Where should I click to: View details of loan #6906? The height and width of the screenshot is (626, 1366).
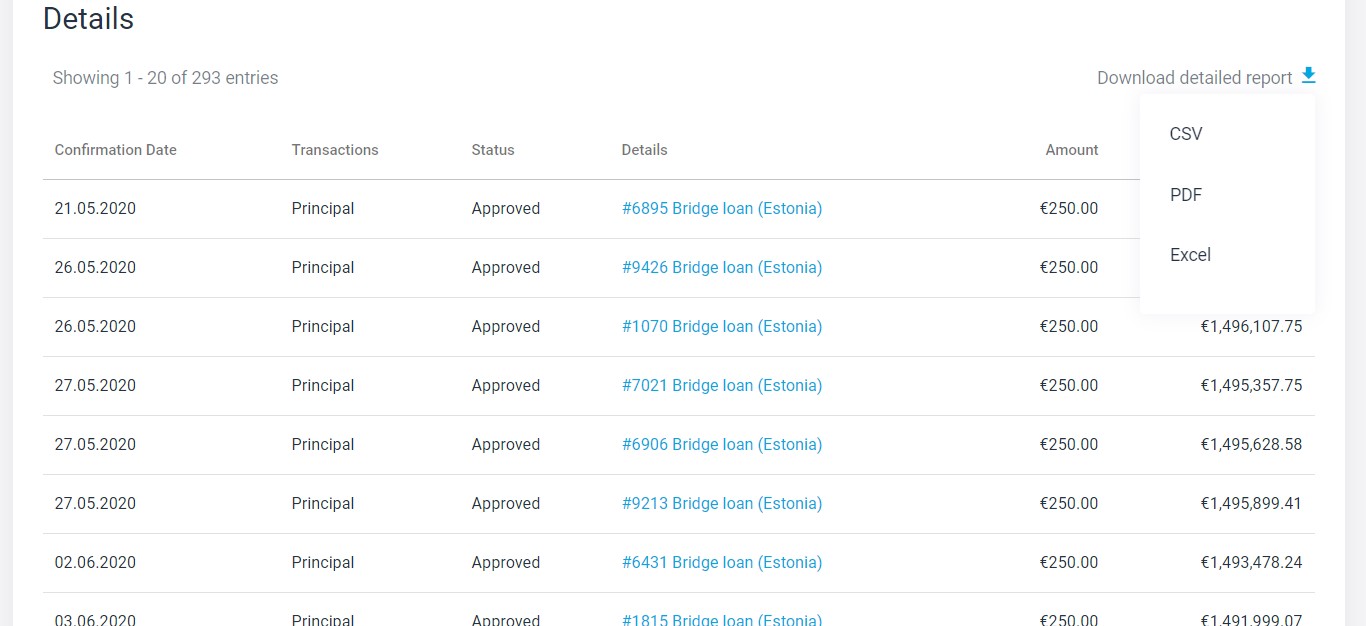[721, 445]
